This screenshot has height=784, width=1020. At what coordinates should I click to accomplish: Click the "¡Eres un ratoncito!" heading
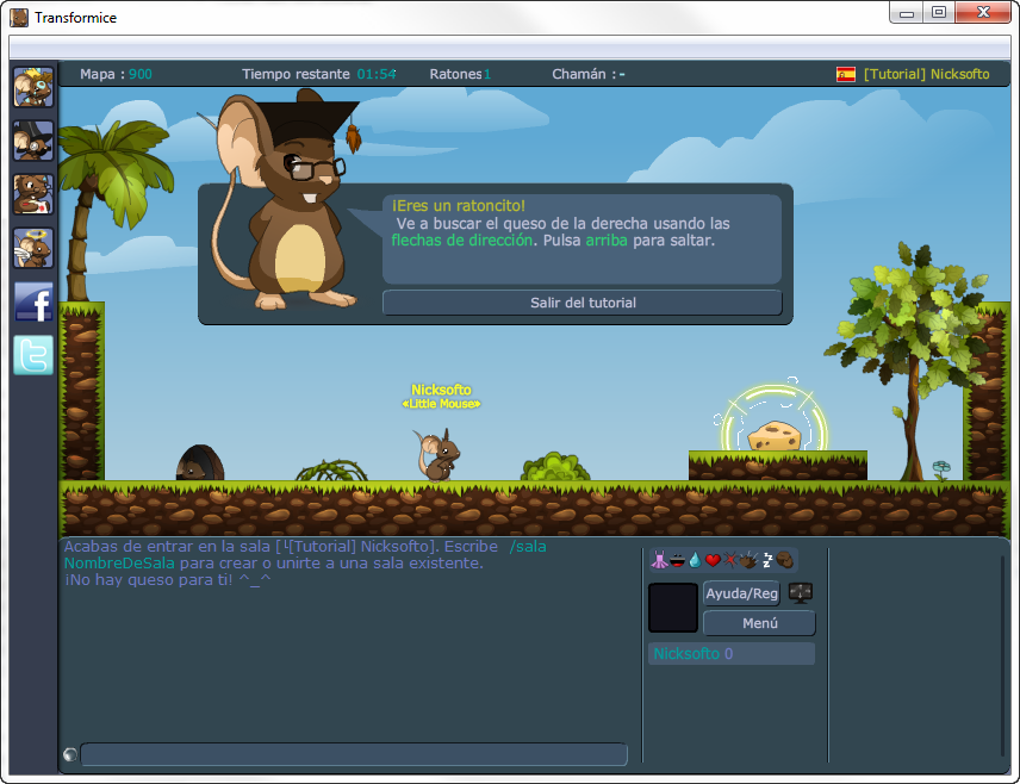(x=458, y=206)
